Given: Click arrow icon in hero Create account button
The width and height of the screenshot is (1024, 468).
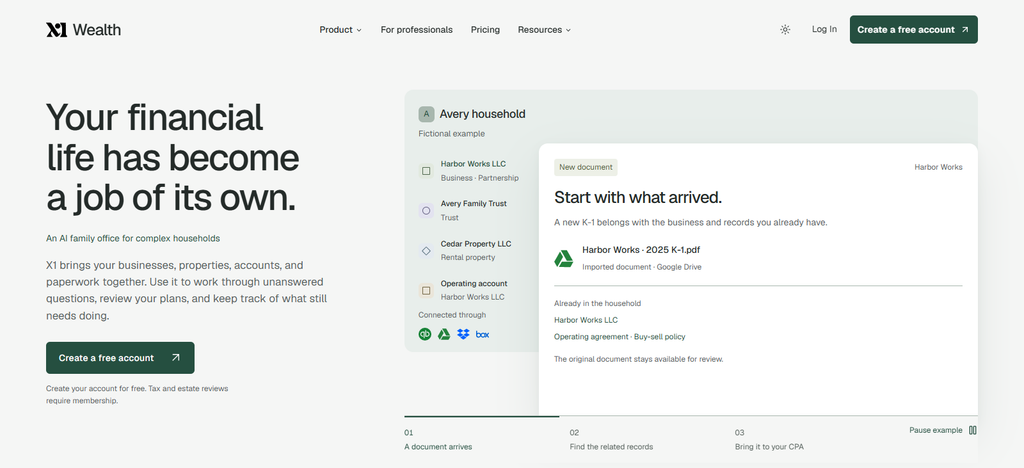Looking at the screenshot, I should tap(176, 358).
